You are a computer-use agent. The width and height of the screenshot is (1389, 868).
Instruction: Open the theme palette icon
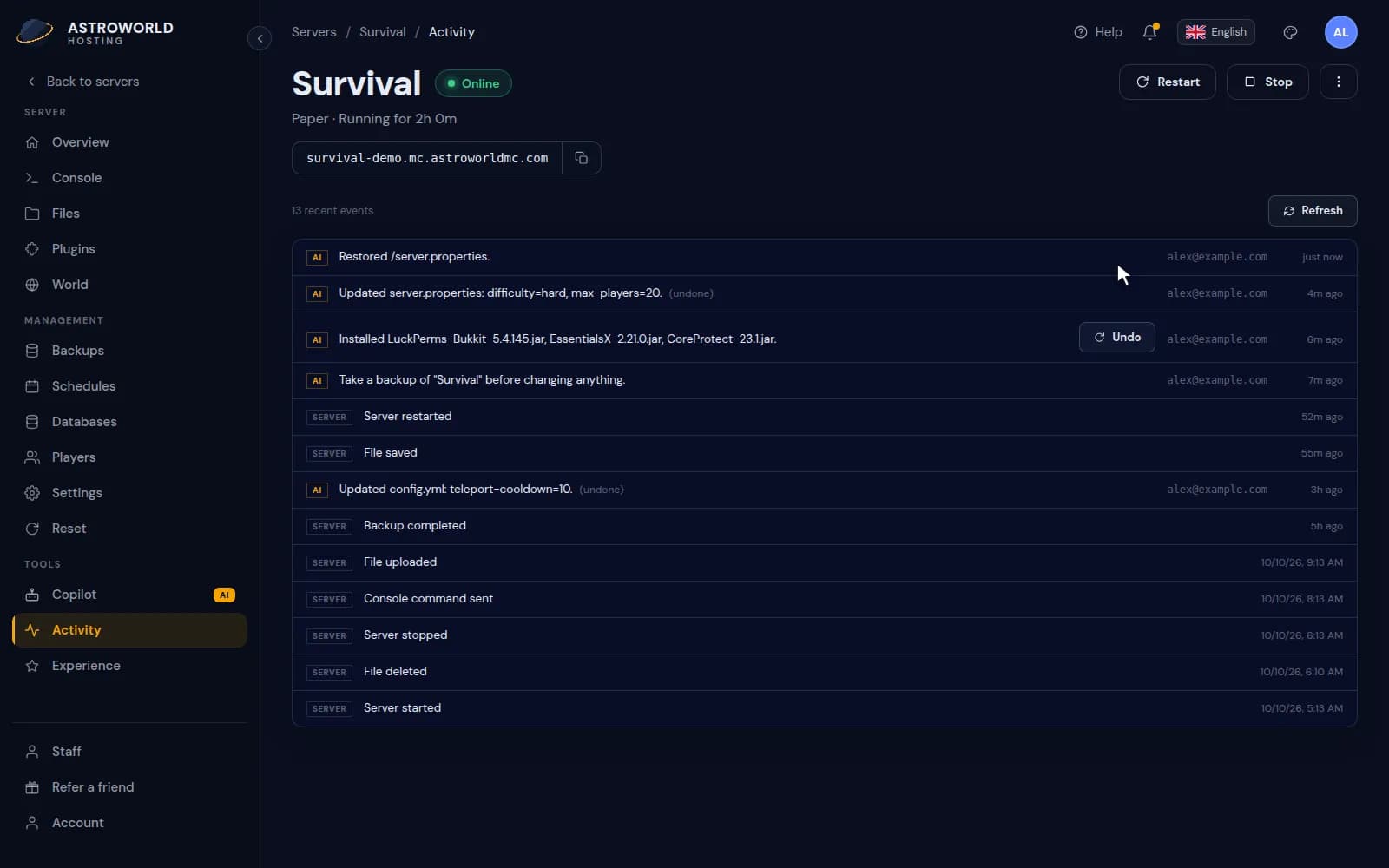pyautogui.click(x=1290, y=32)
